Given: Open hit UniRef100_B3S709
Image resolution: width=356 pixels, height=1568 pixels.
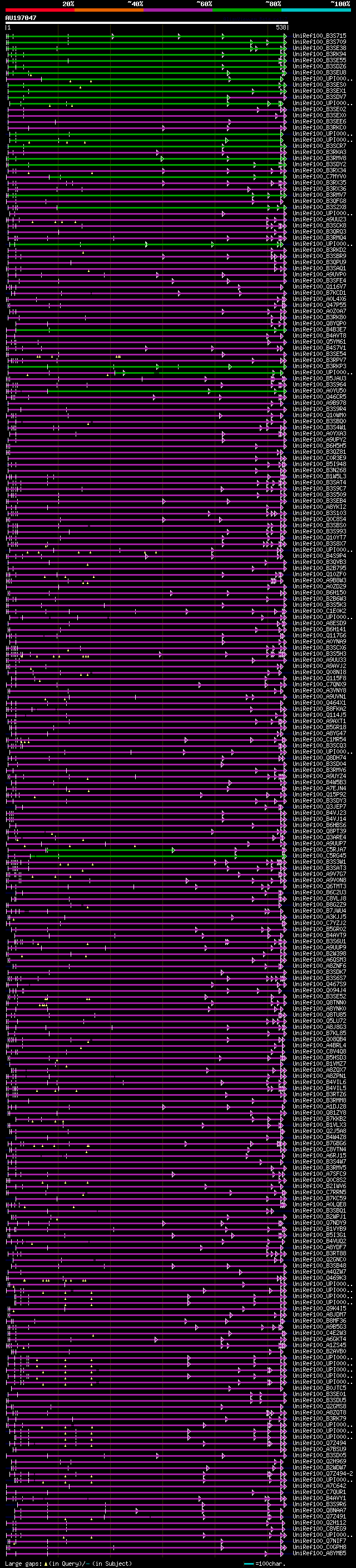Looking at the screenshot, I should (319, 42).
